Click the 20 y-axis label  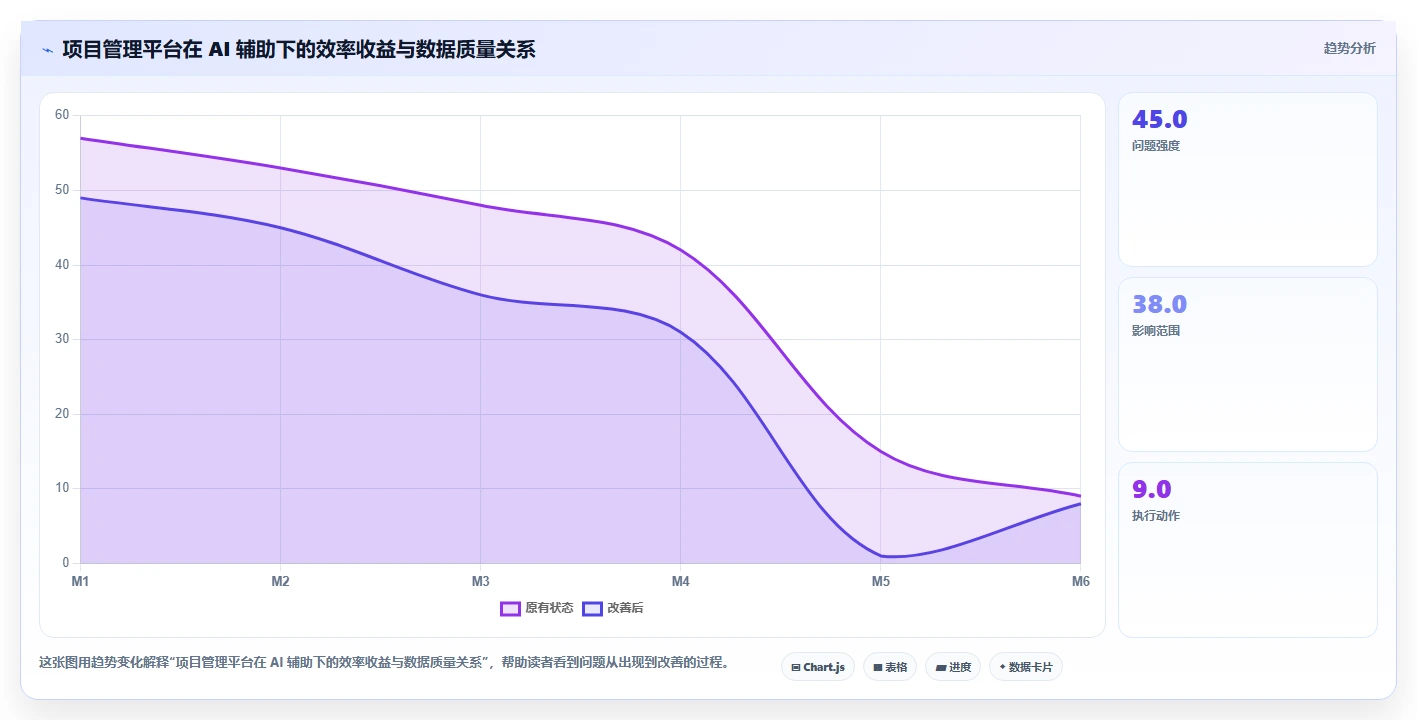[x=62, y=414]
